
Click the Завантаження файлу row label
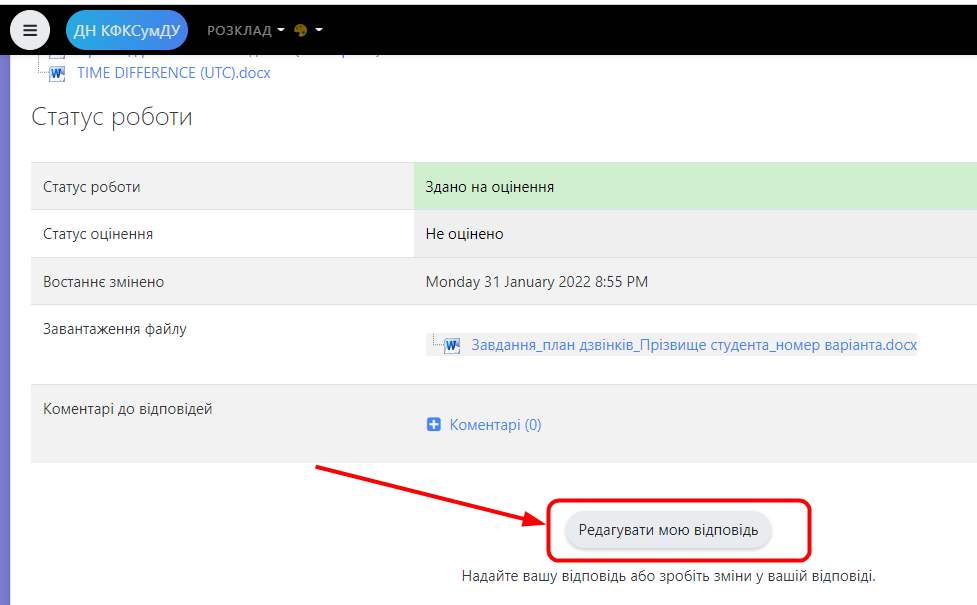115,328
